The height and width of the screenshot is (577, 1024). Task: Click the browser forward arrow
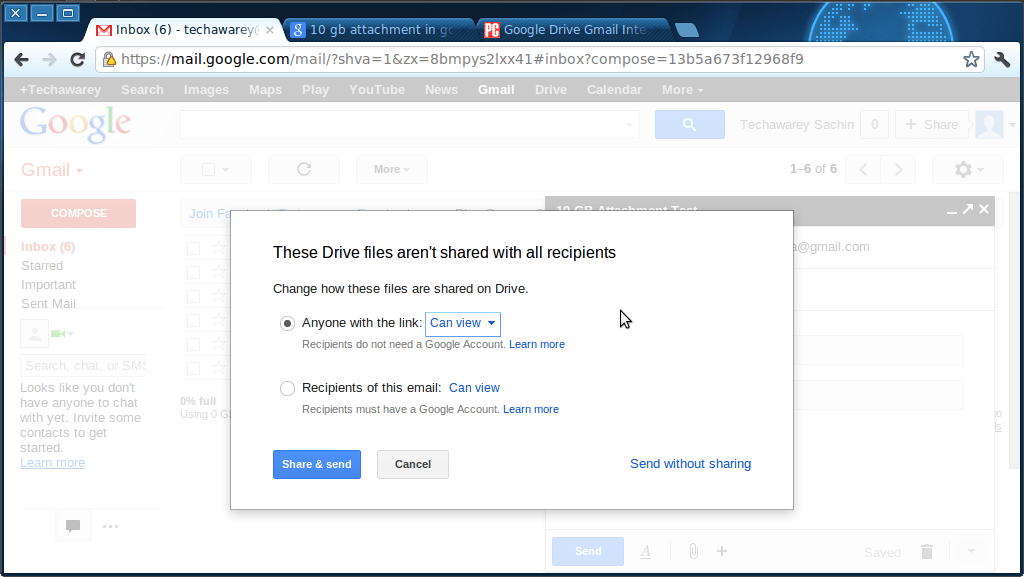(49, 59)
